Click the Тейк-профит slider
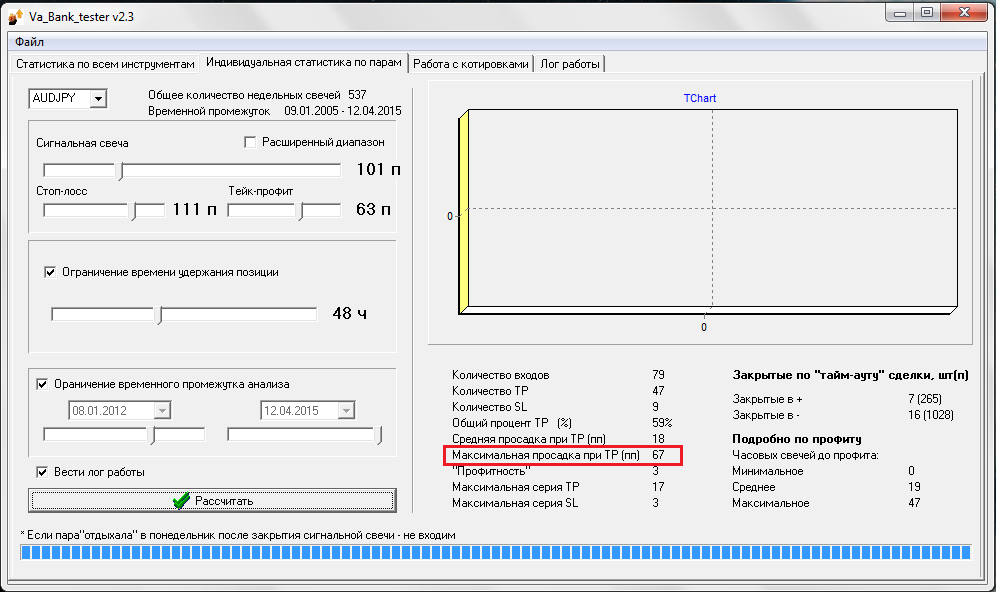This screenshot has width=996, height=592. (284, 210)
